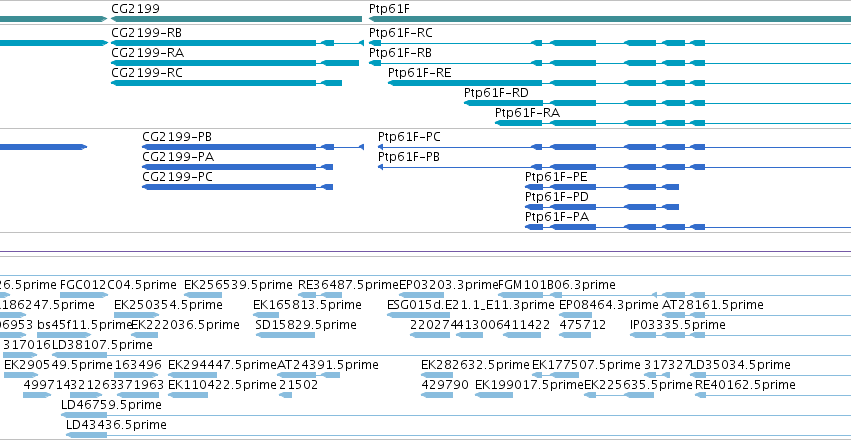Choose EST EK110422.5prime

tap(188, 396)
